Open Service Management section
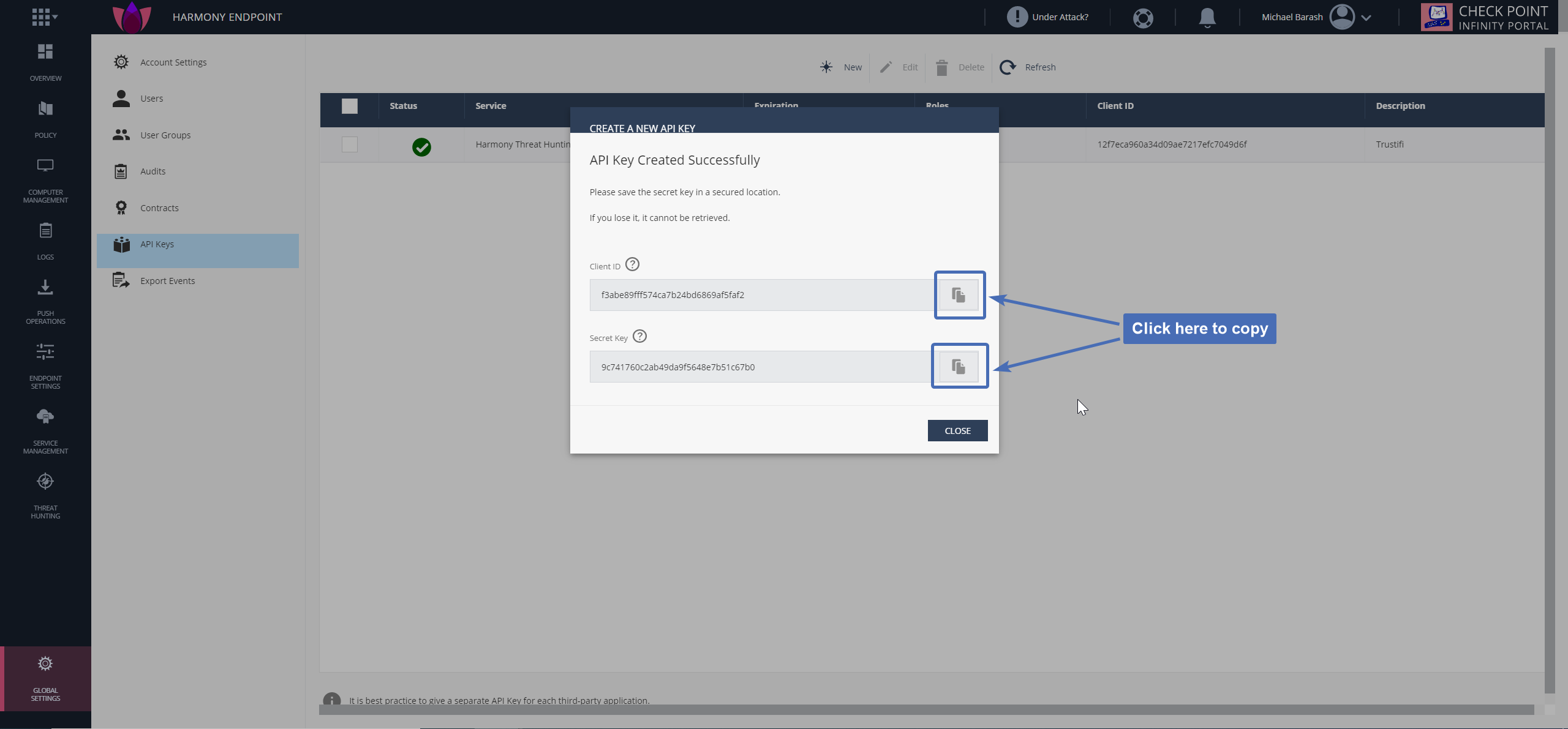1568x729 pixels. 45,432
